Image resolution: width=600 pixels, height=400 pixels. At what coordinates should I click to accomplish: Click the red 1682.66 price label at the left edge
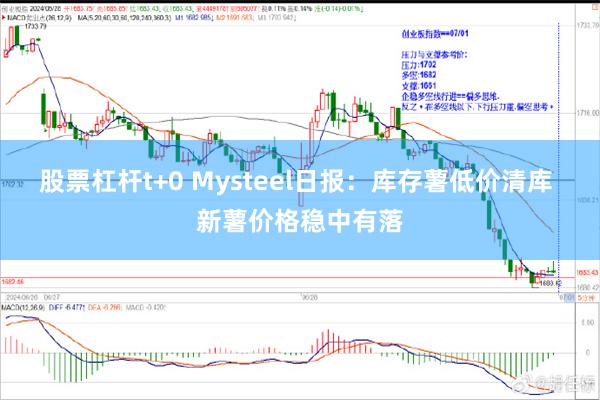click(13, 282)
